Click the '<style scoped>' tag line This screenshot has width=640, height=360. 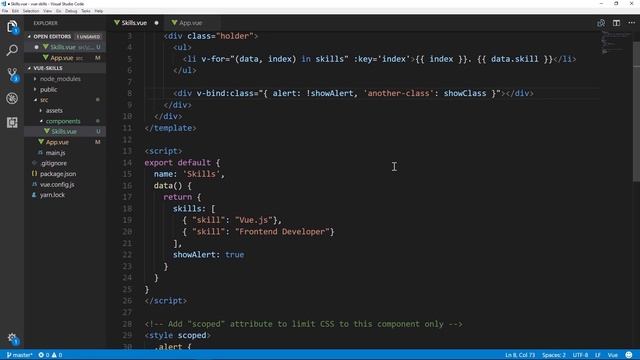pos(178,335)
